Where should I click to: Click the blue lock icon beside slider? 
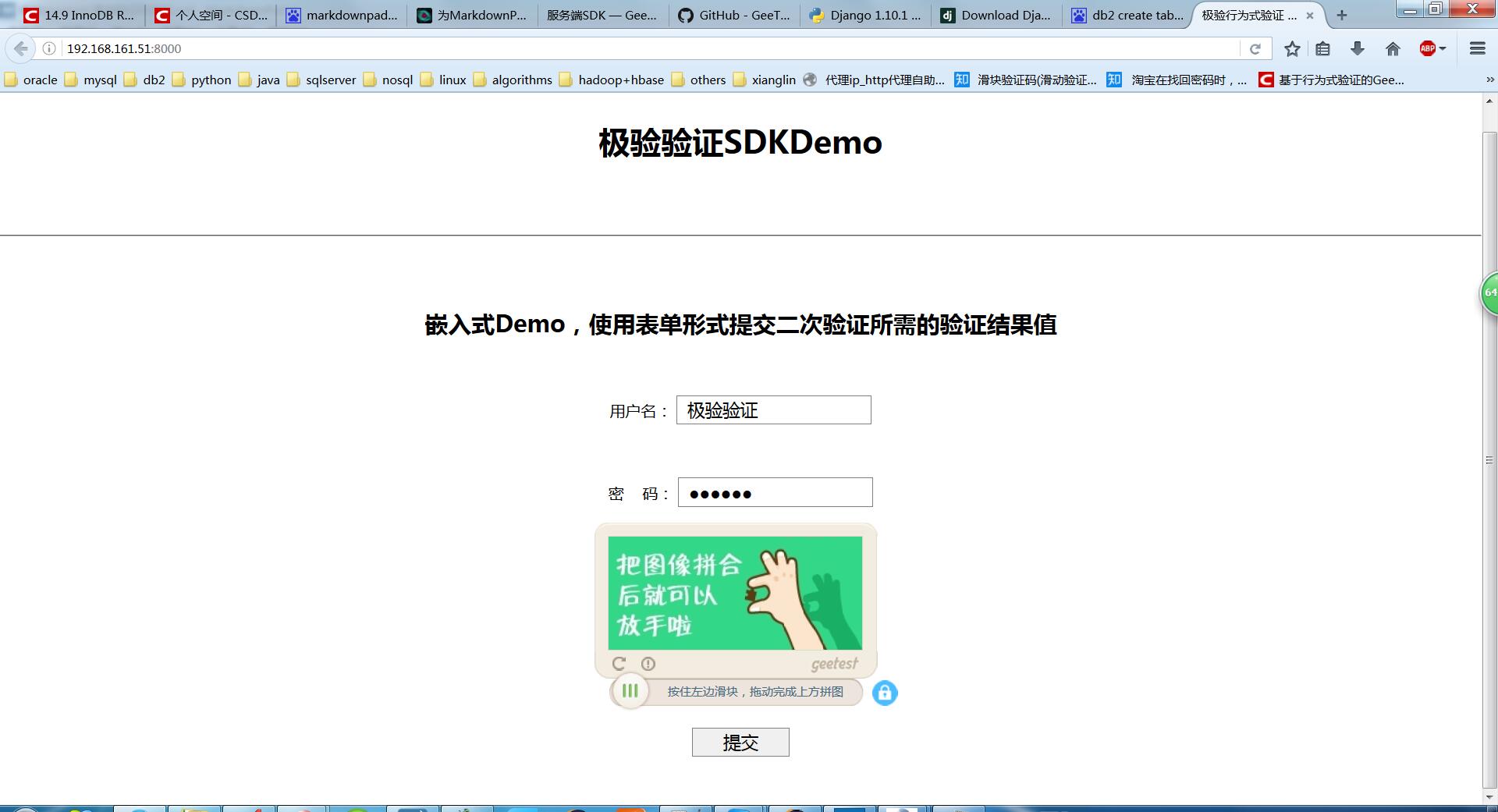(x=885, y=693)
